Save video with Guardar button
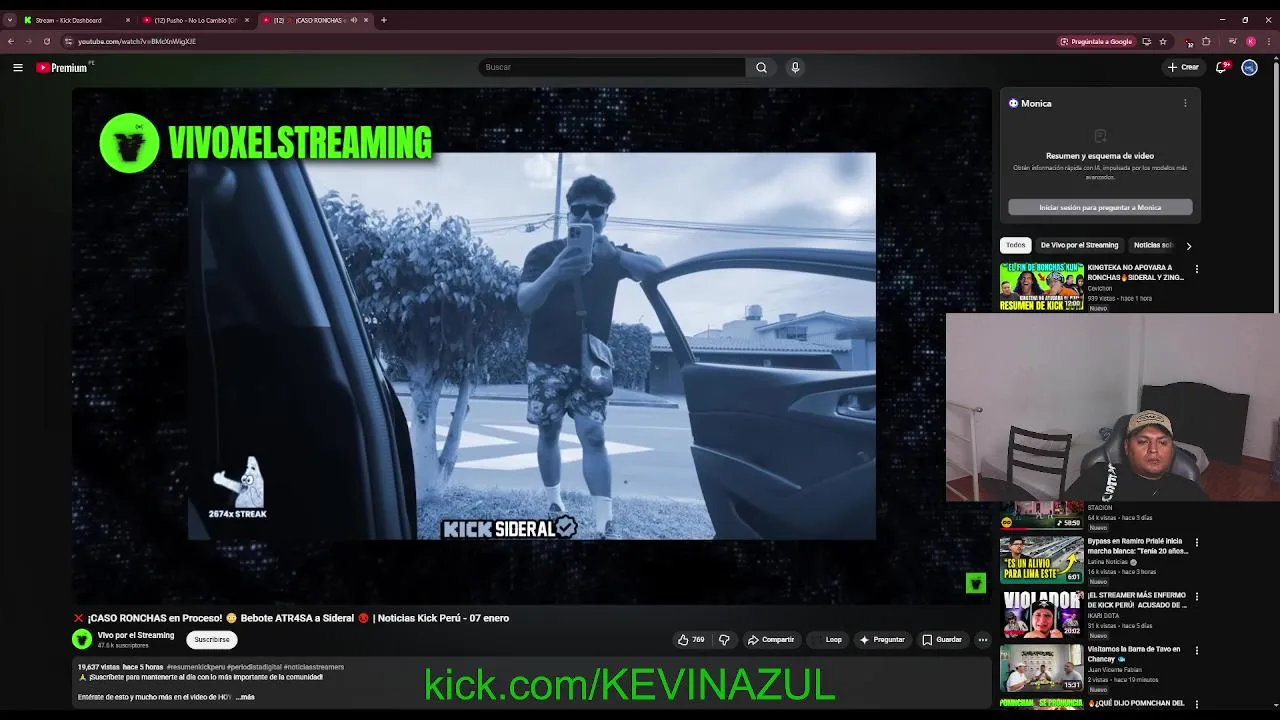1280x720 pixels. 942,640
